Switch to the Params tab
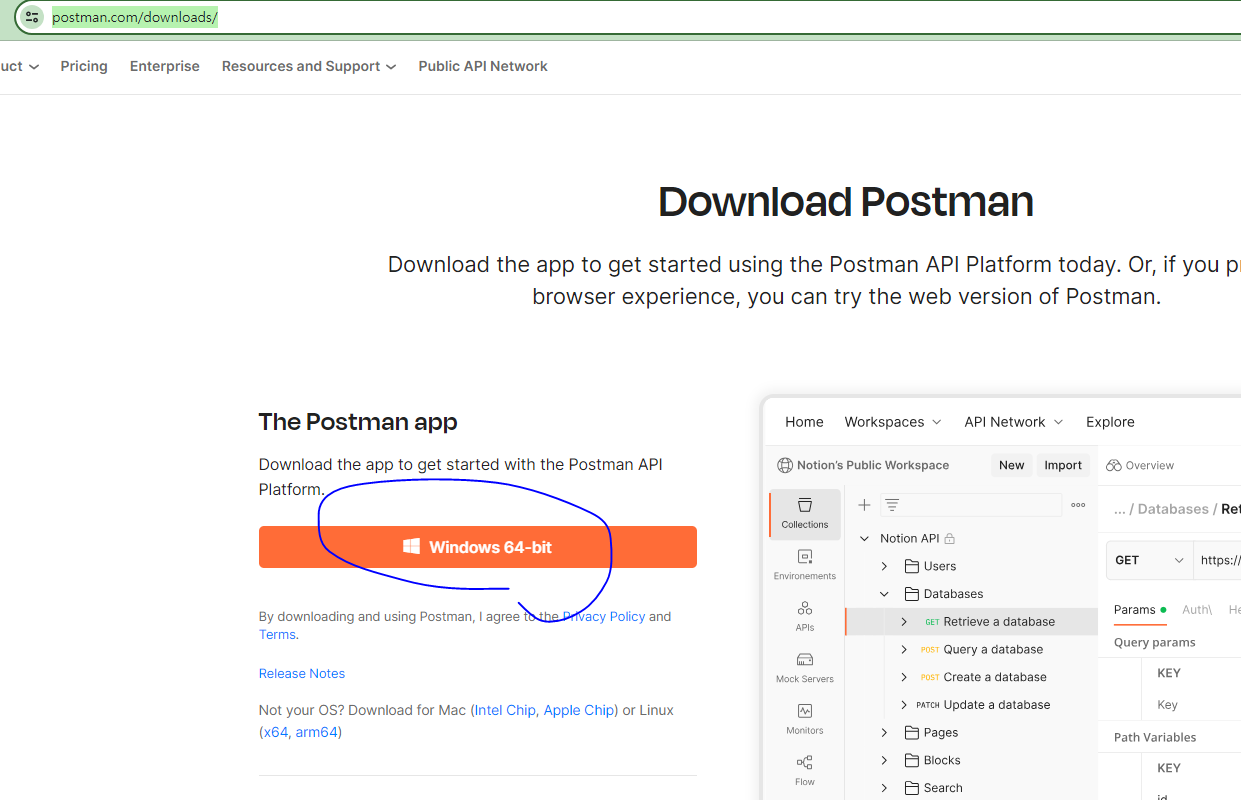The image size is (1241, 800). (1139, 609)
